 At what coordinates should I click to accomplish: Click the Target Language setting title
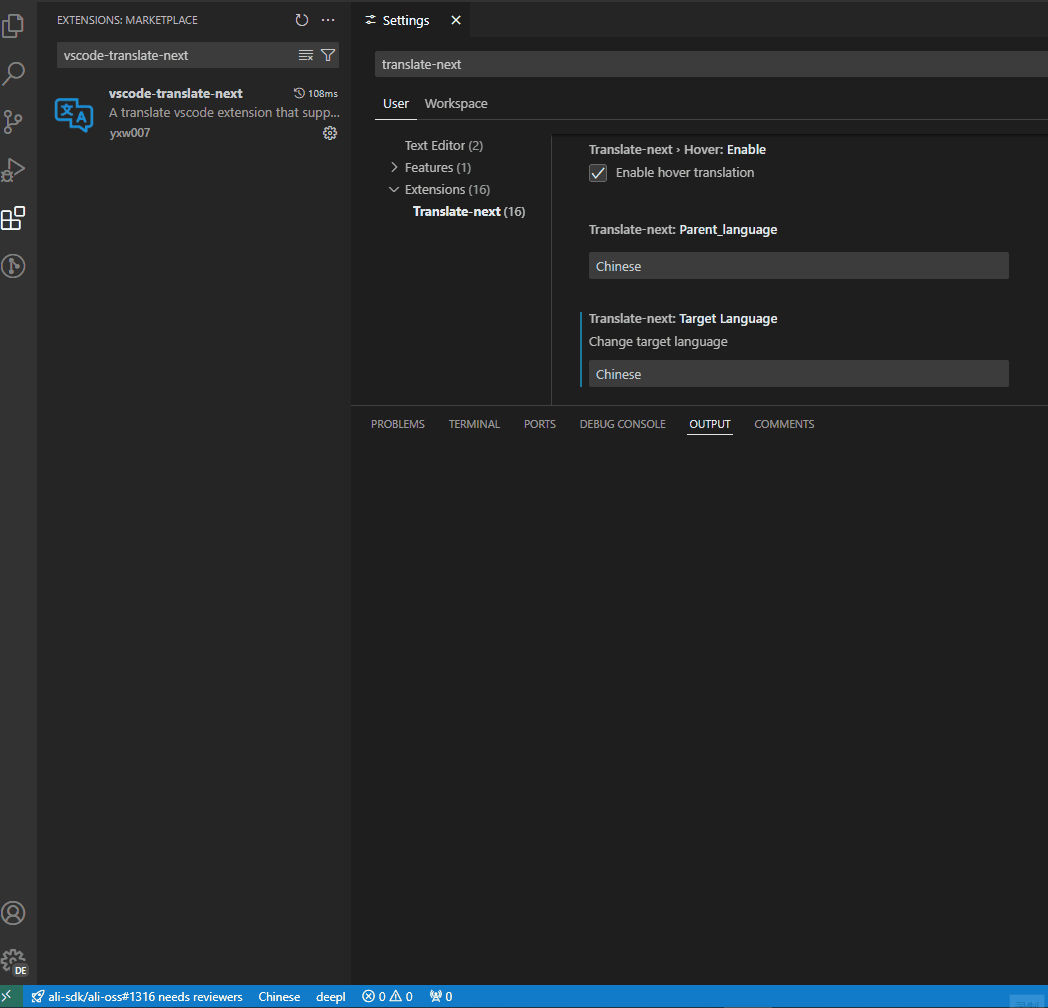[682, 318]
